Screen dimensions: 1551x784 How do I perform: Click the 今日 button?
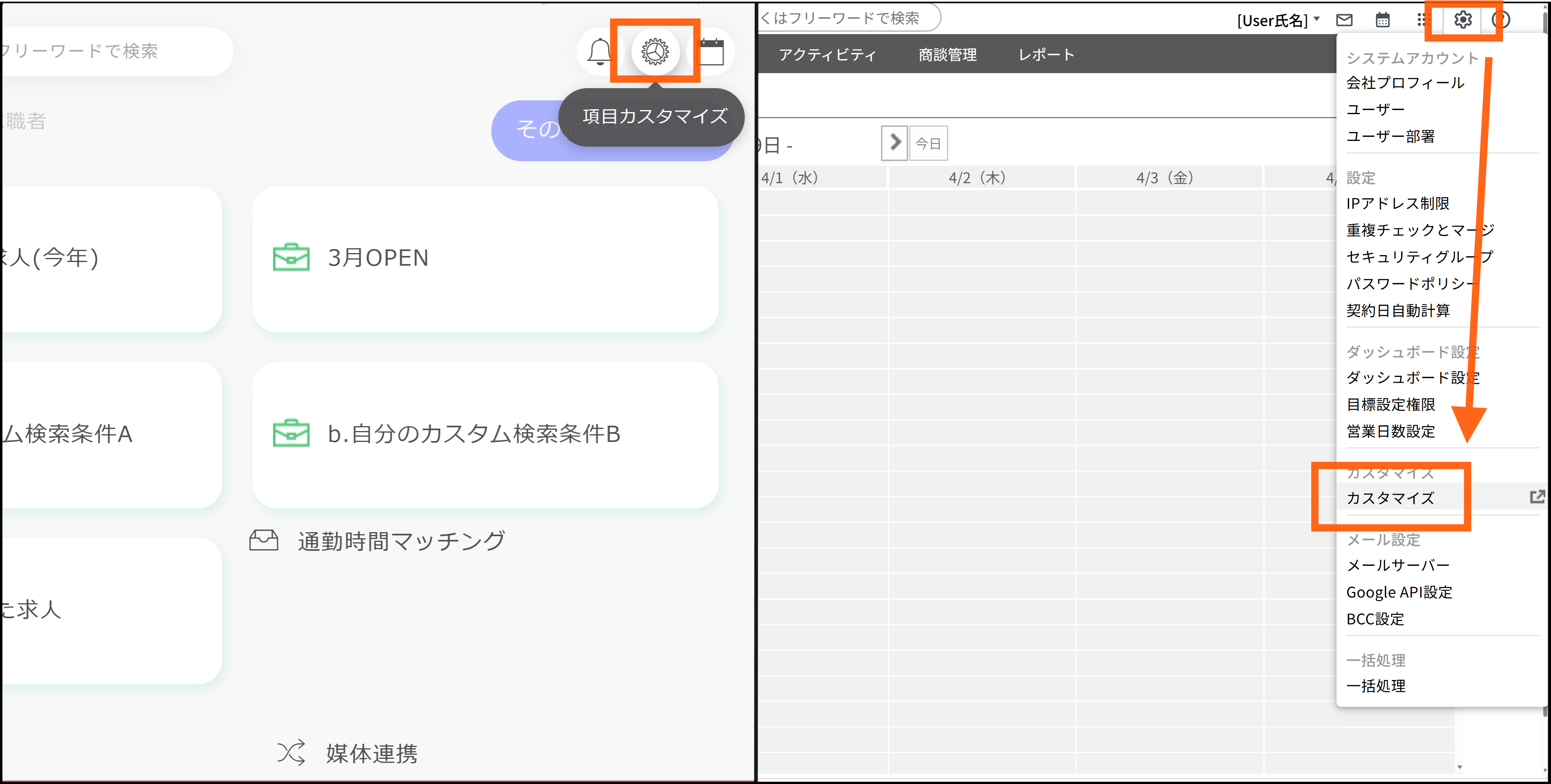click(928, 143)
